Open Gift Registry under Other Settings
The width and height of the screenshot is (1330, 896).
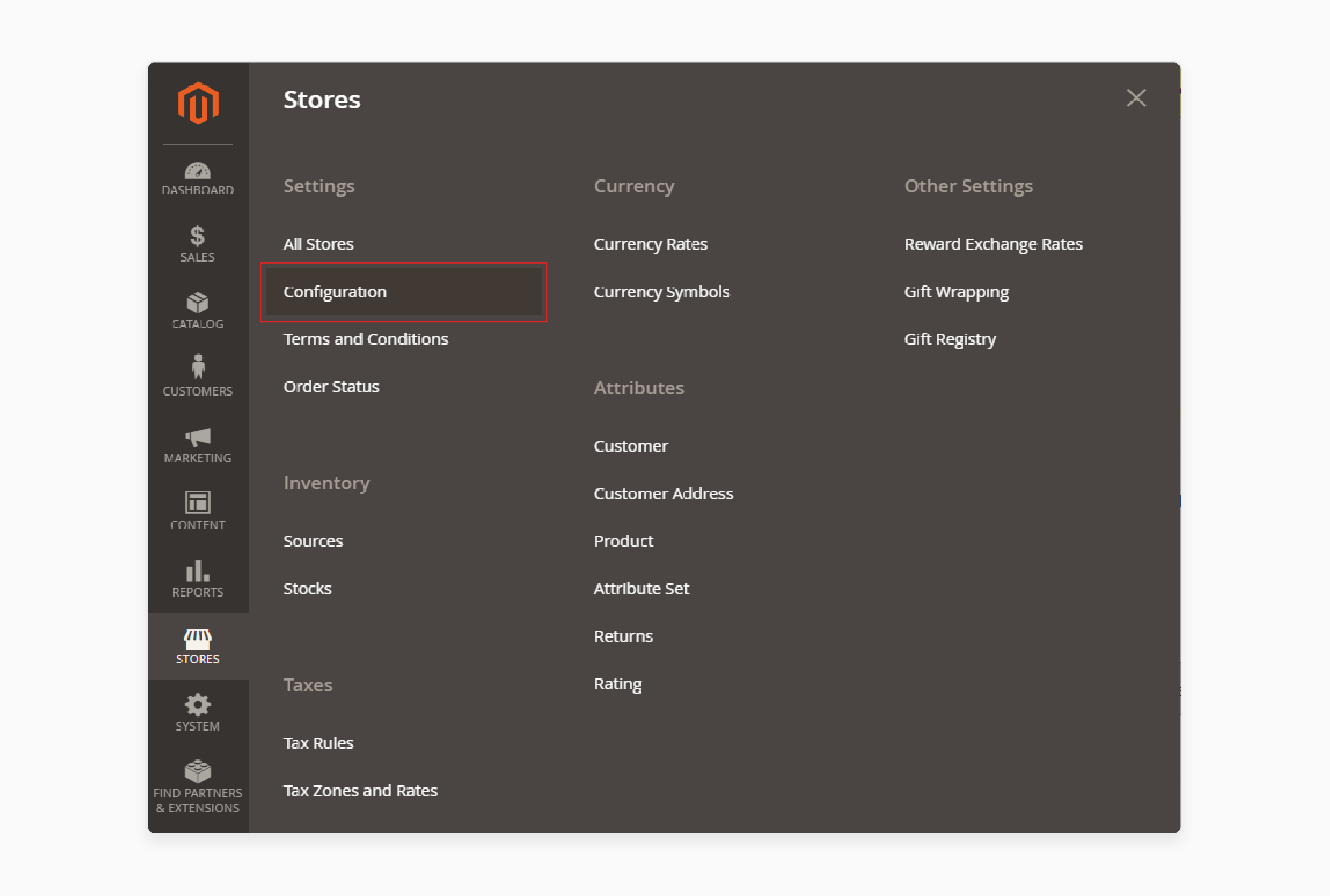(x=950, y=339)
